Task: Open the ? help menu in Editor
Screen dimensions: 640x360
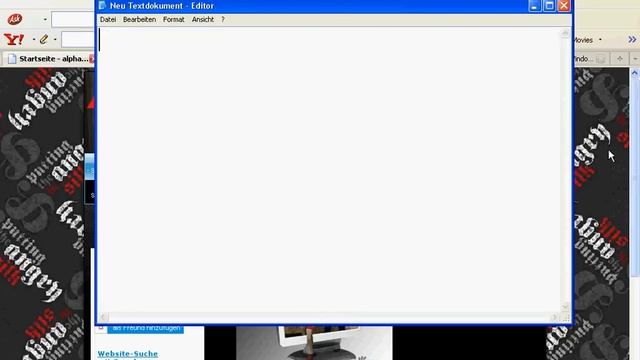Action: coord(223,20)
